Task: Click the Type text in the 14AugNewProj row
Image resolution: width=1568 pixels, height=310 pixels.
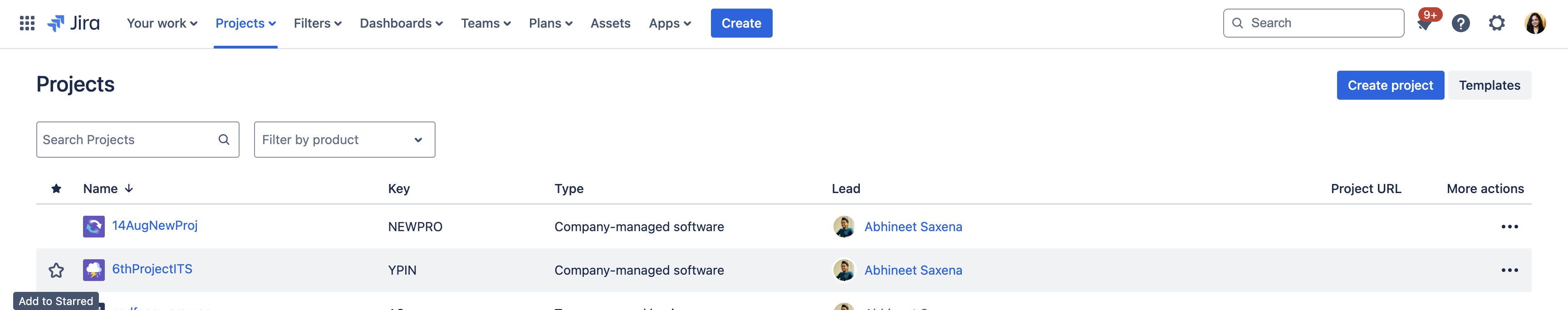Action: pos(638,227)
